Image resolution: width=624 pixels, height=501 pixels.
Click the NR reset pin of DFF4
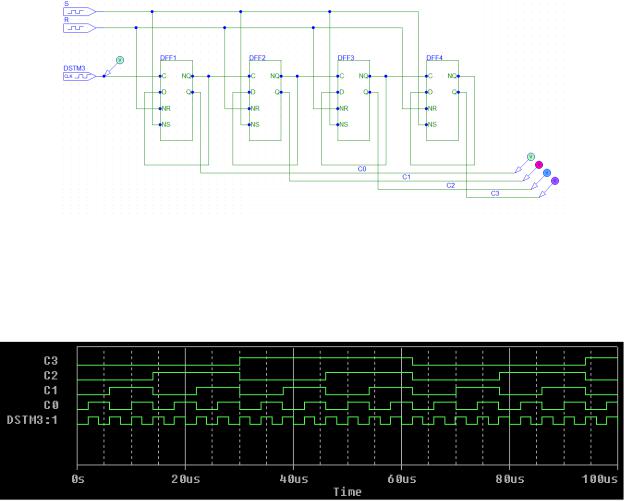tap(432, 108)
